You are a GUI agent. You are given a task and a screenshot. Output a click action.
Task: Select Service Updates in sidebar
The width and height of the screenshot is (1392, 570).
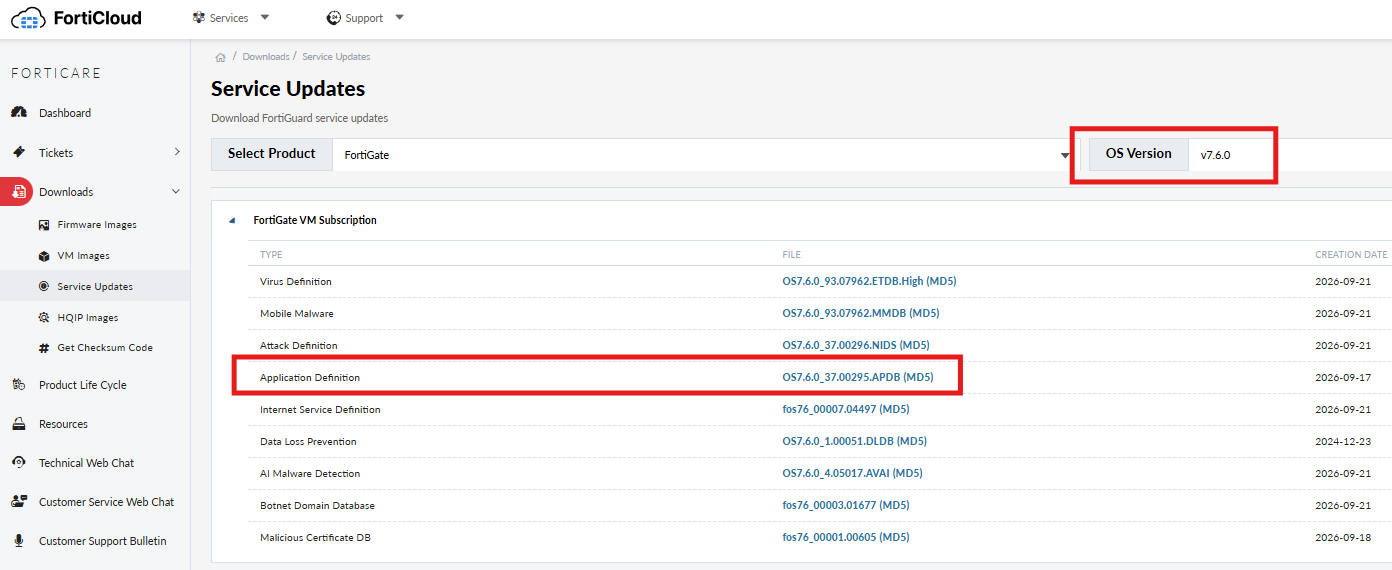[95, 287]
